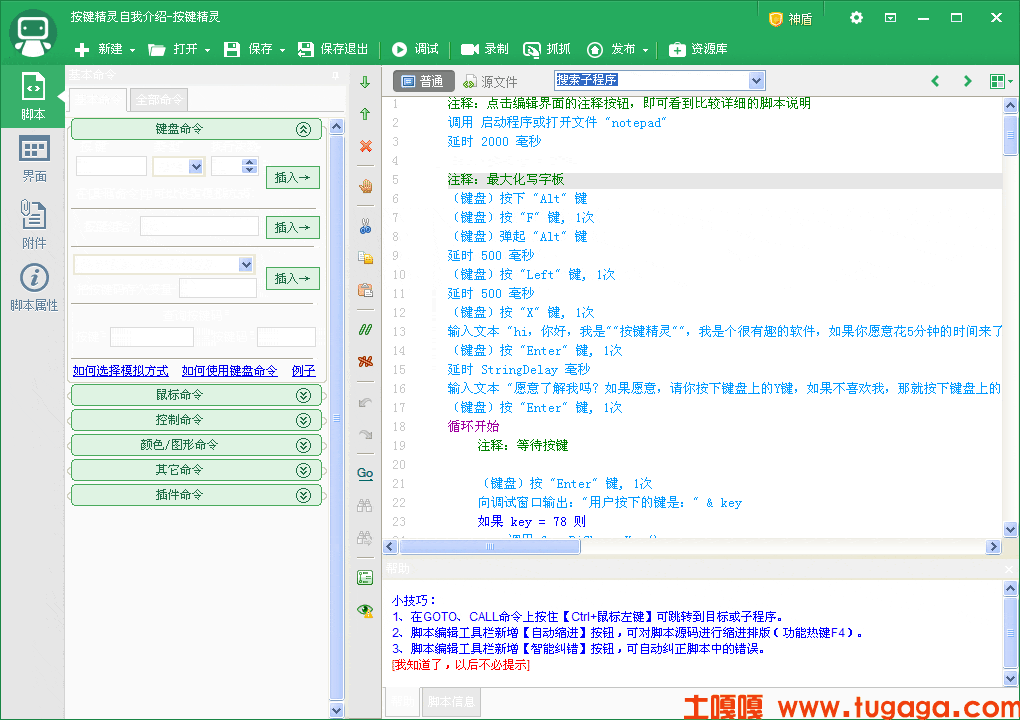Image resolution: width=1020 pixels, height=720 pixels.
Task: Select the 脚本信息 bottom tab
Action: (451, 702)
